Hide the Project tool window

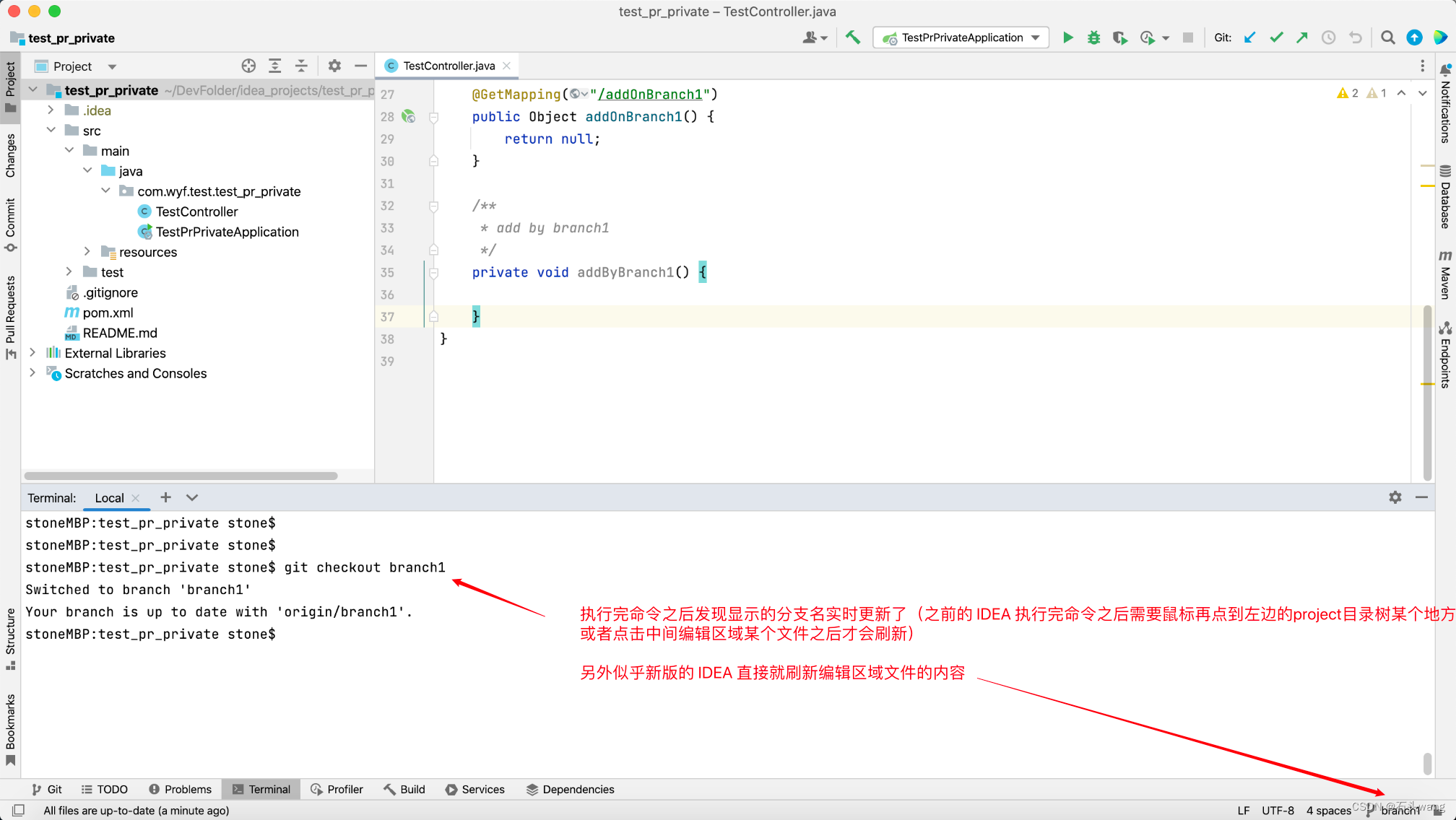tap(360, 66)
